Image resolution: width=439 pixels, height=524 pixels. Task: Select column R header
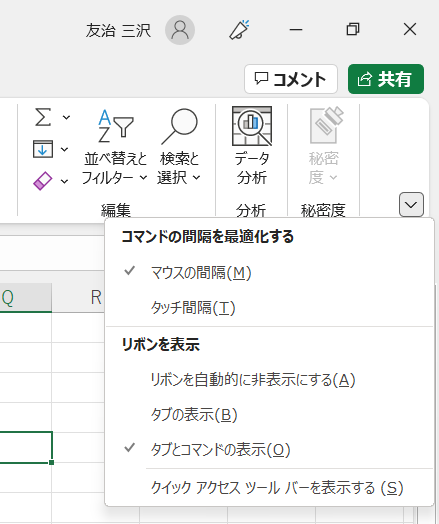pyautogui.click(x=78, y=297)
